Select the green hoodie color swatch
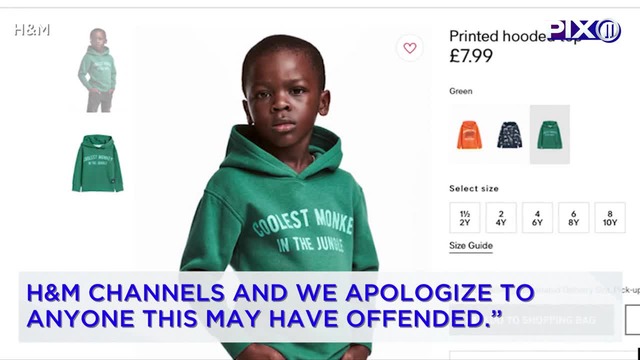Screen dimensions: 640x360 550,135
